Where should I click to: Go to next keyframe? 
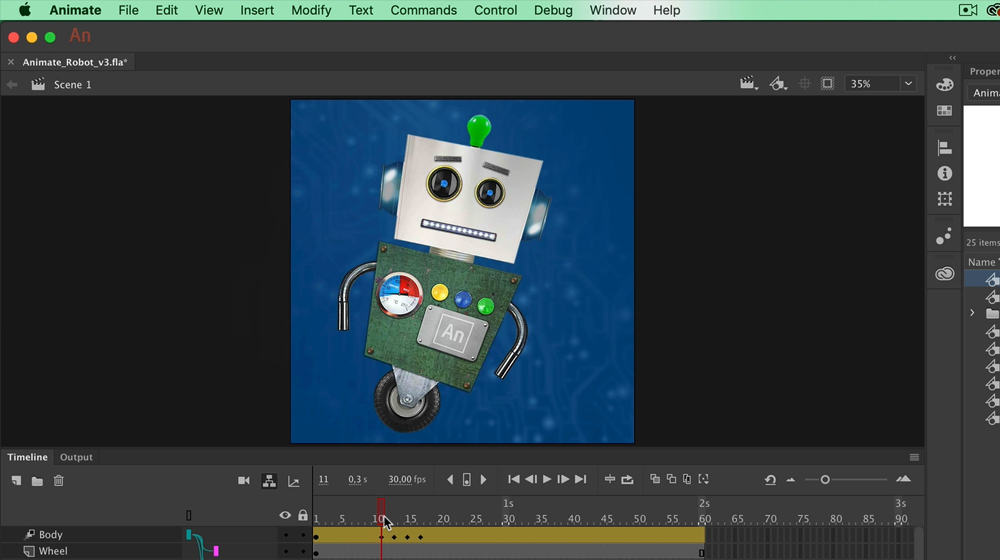point(483,480)
